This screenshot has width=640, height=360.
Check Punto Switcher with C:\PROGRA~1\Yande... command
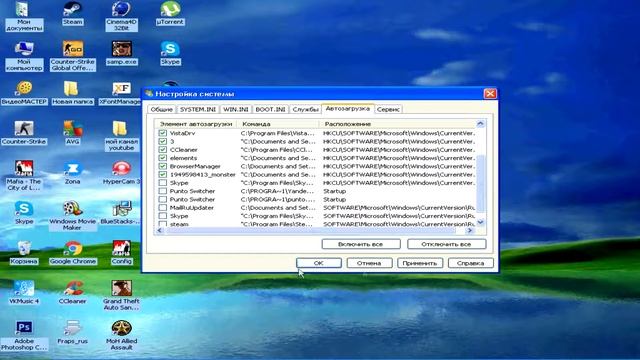162,191
